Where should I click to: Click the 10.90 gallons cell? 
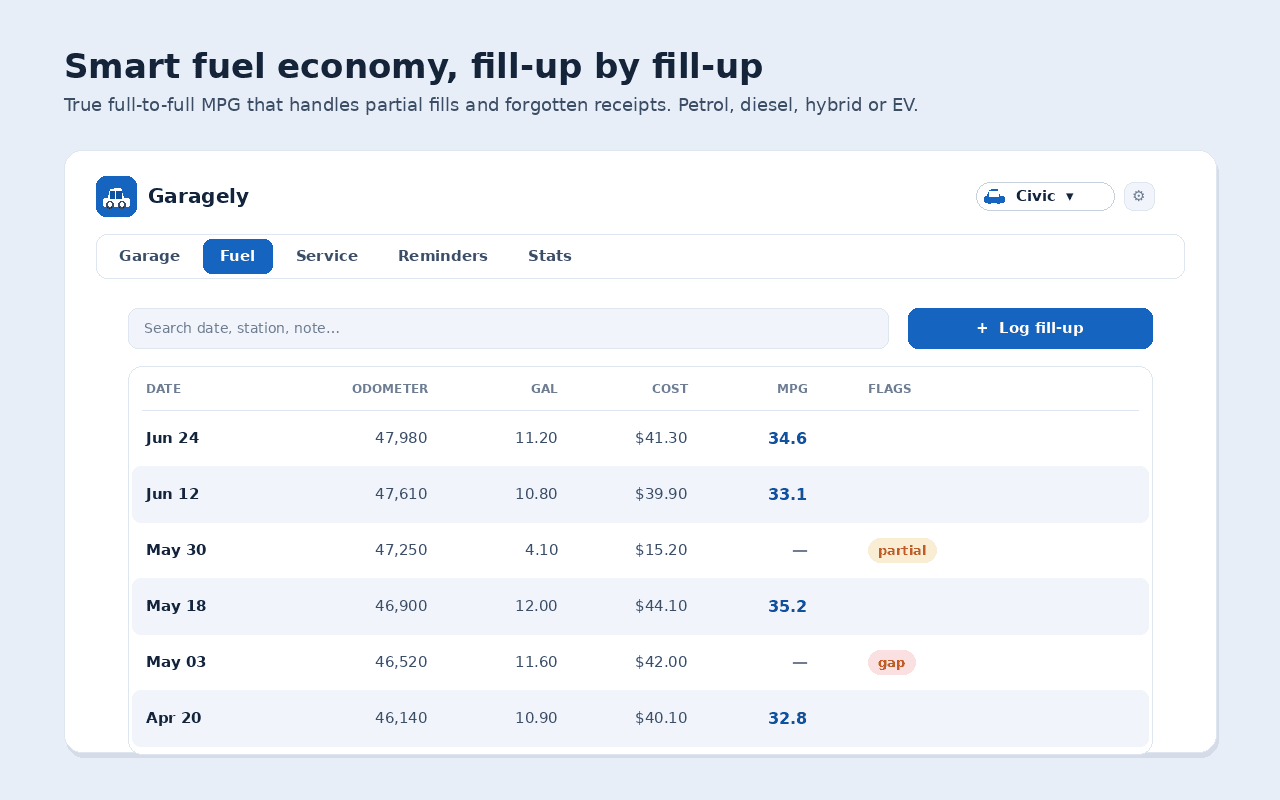(536, 718)
